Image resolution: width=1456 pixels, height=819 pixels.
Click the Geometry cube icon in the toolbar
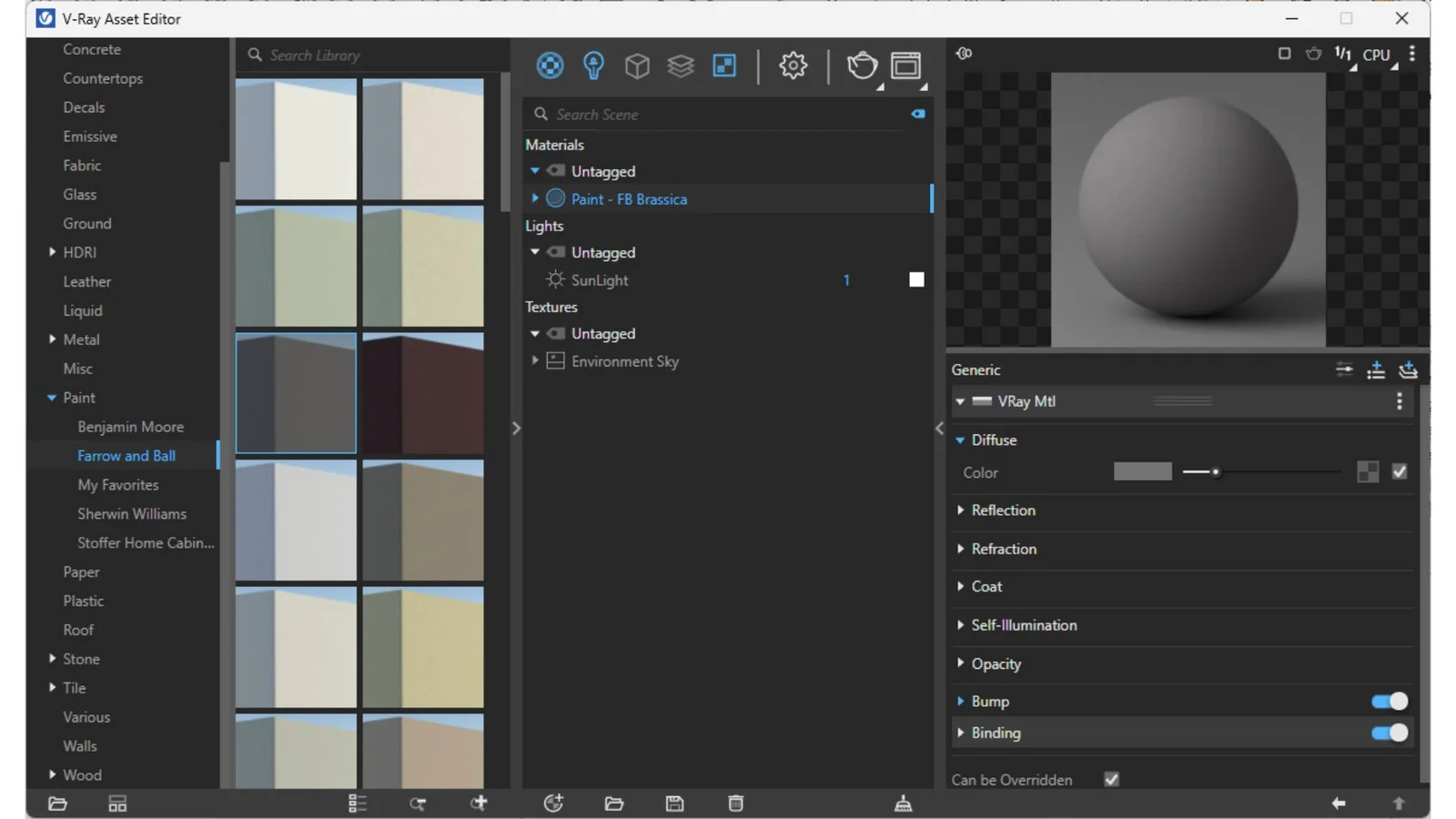(637, 66)
